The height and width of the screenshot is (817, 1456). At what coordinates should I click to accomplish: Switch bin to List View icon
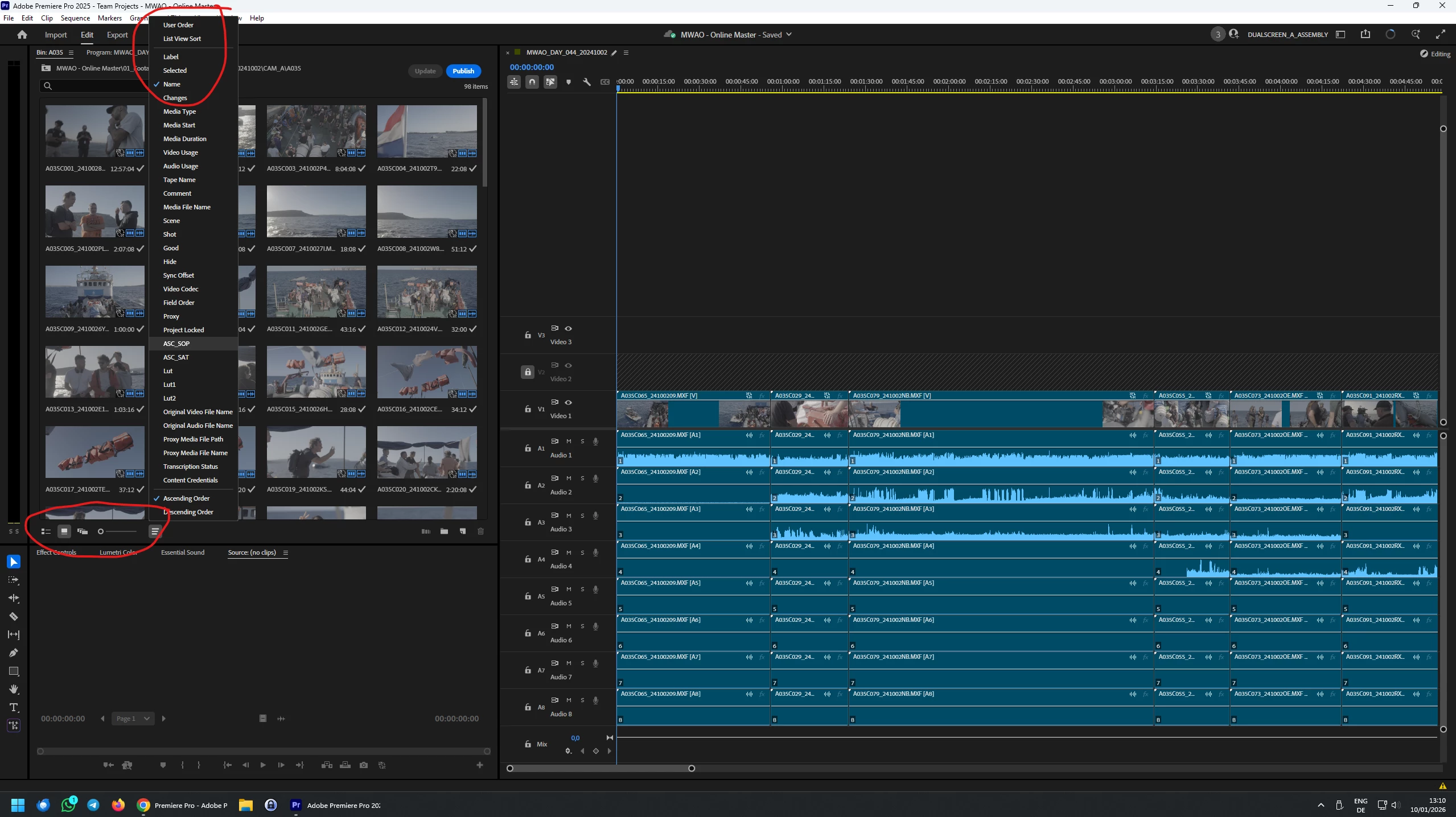[46, 531]
